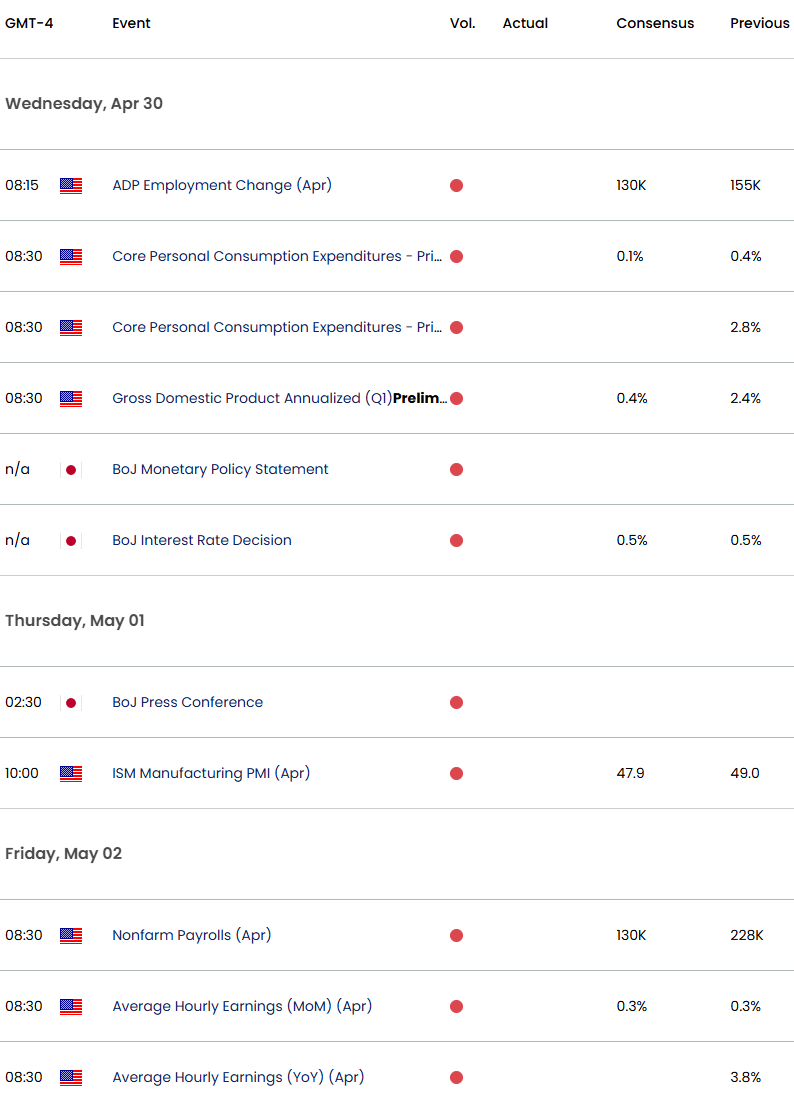Click the volatility dot for ADP Employment Change
Image resolution: width=794 pixels, height=1100 pixels.
(x=456, y=185)
